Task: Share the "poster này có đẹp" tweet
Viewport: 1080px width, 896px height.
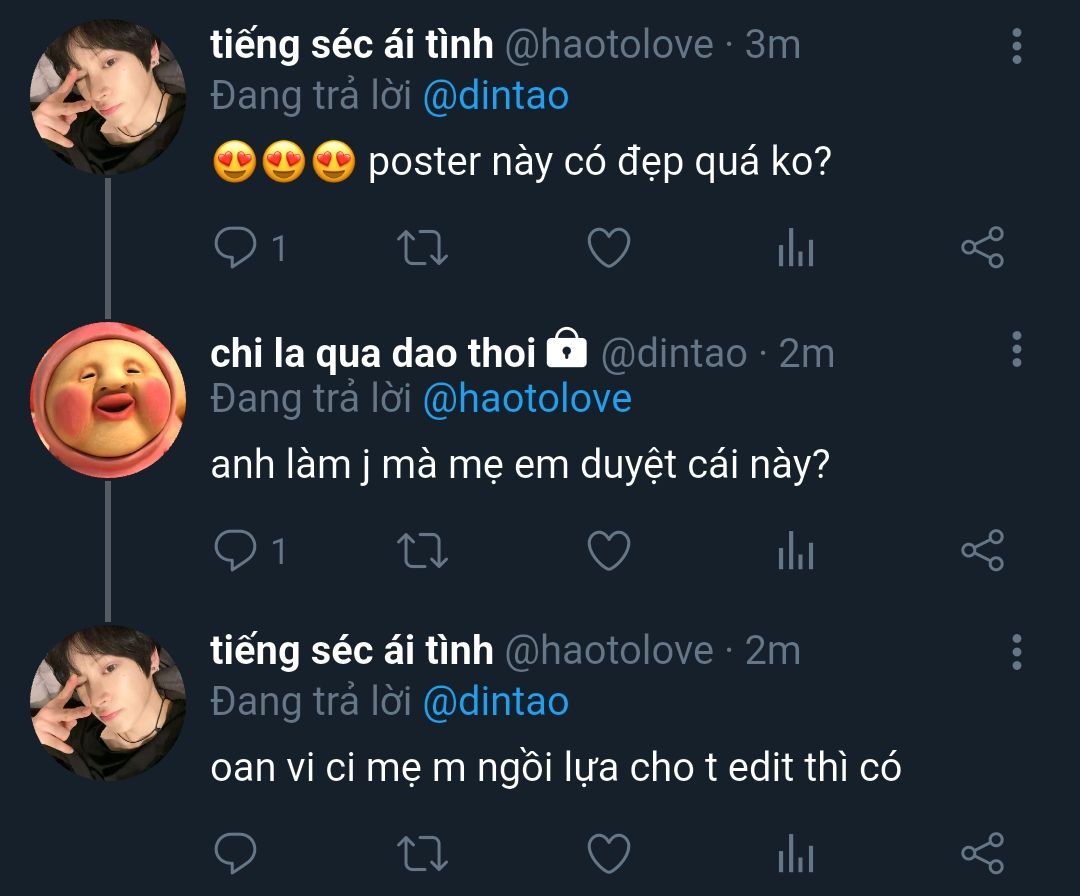Action: [x=982, y=248]
